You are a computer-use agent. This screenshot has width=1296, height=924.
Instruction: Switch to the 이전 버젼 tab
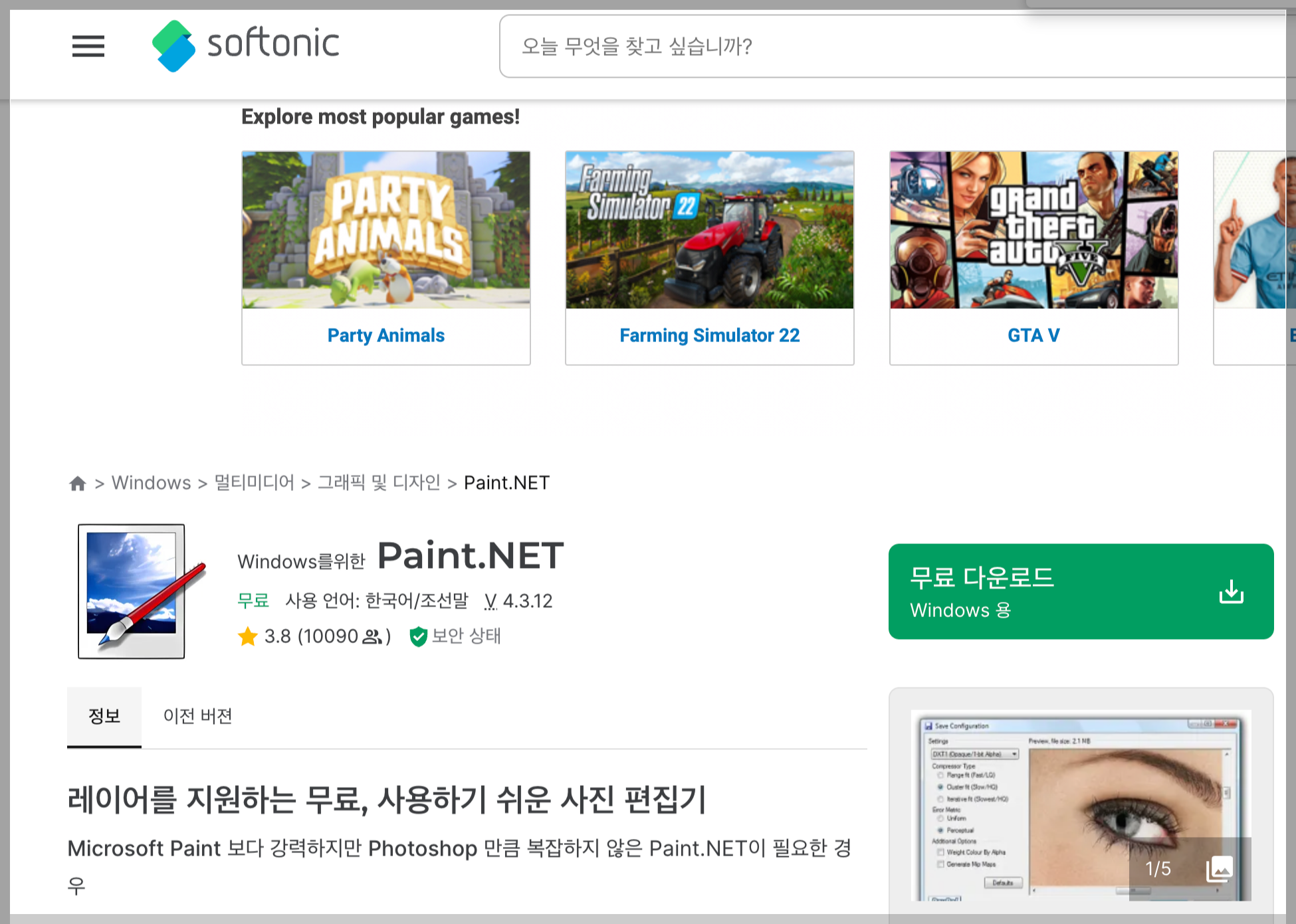coord(198,717)
